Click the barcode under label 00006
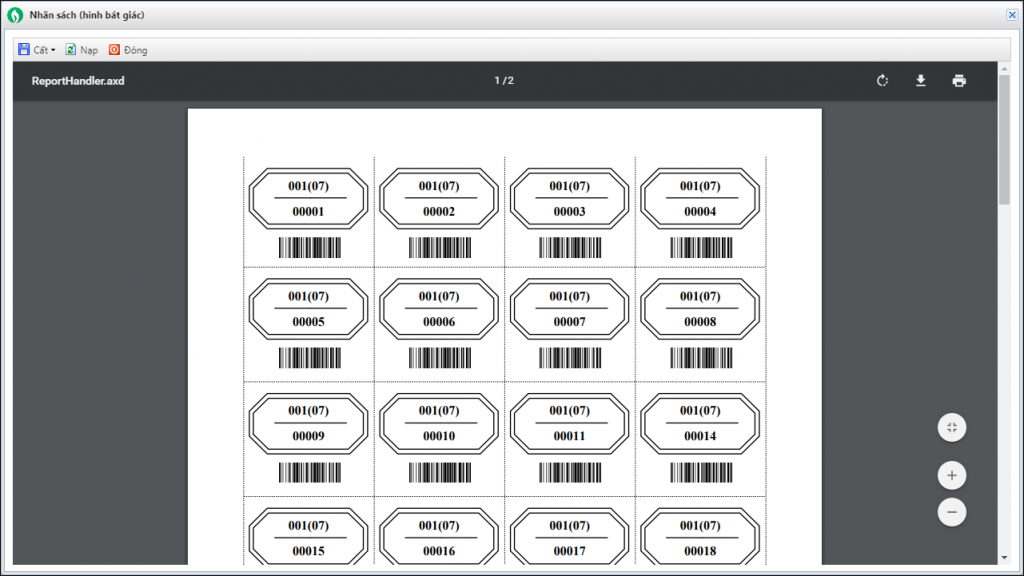1024x576 pixels. (440, 358)
